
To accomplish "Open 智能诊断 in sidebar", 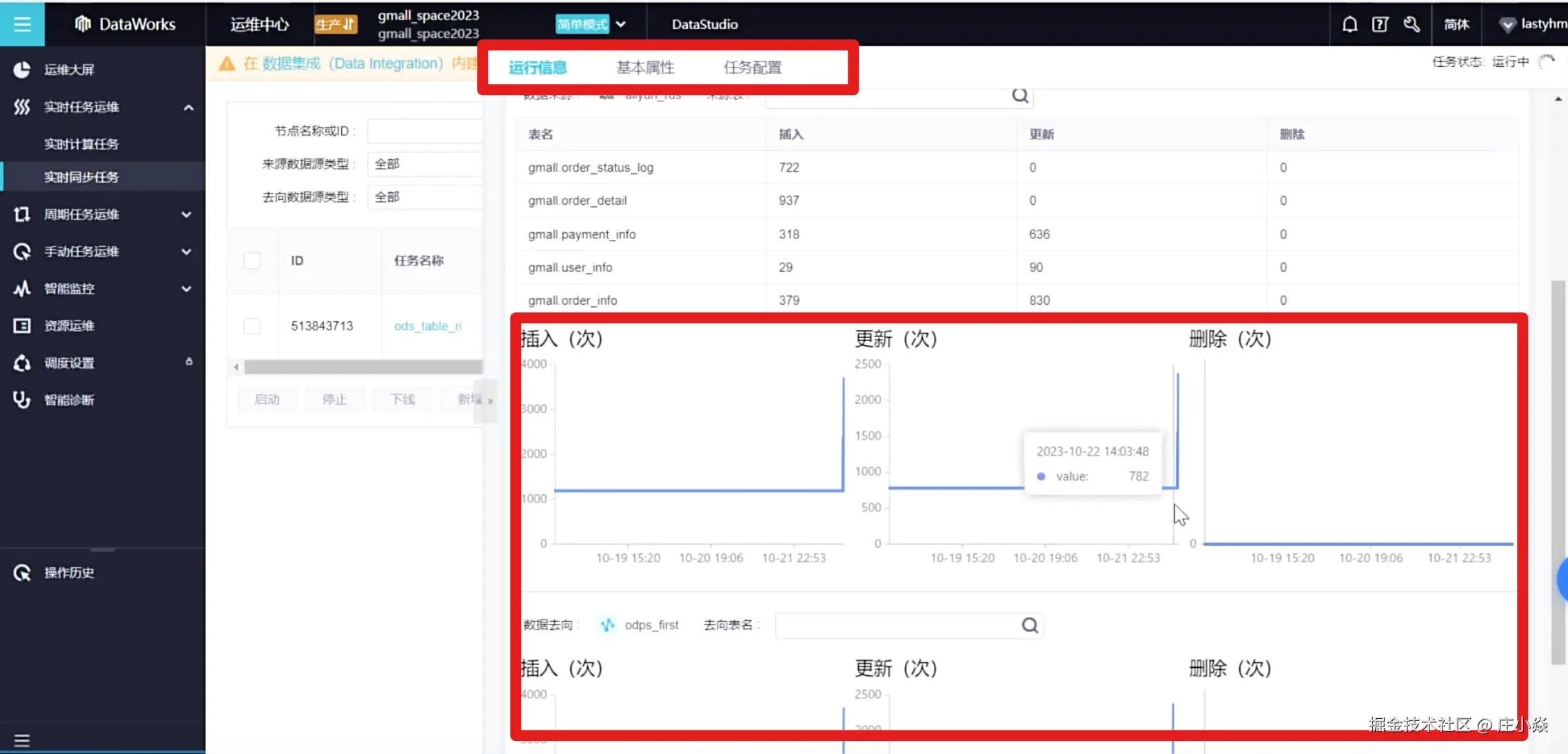I will 69,400.
